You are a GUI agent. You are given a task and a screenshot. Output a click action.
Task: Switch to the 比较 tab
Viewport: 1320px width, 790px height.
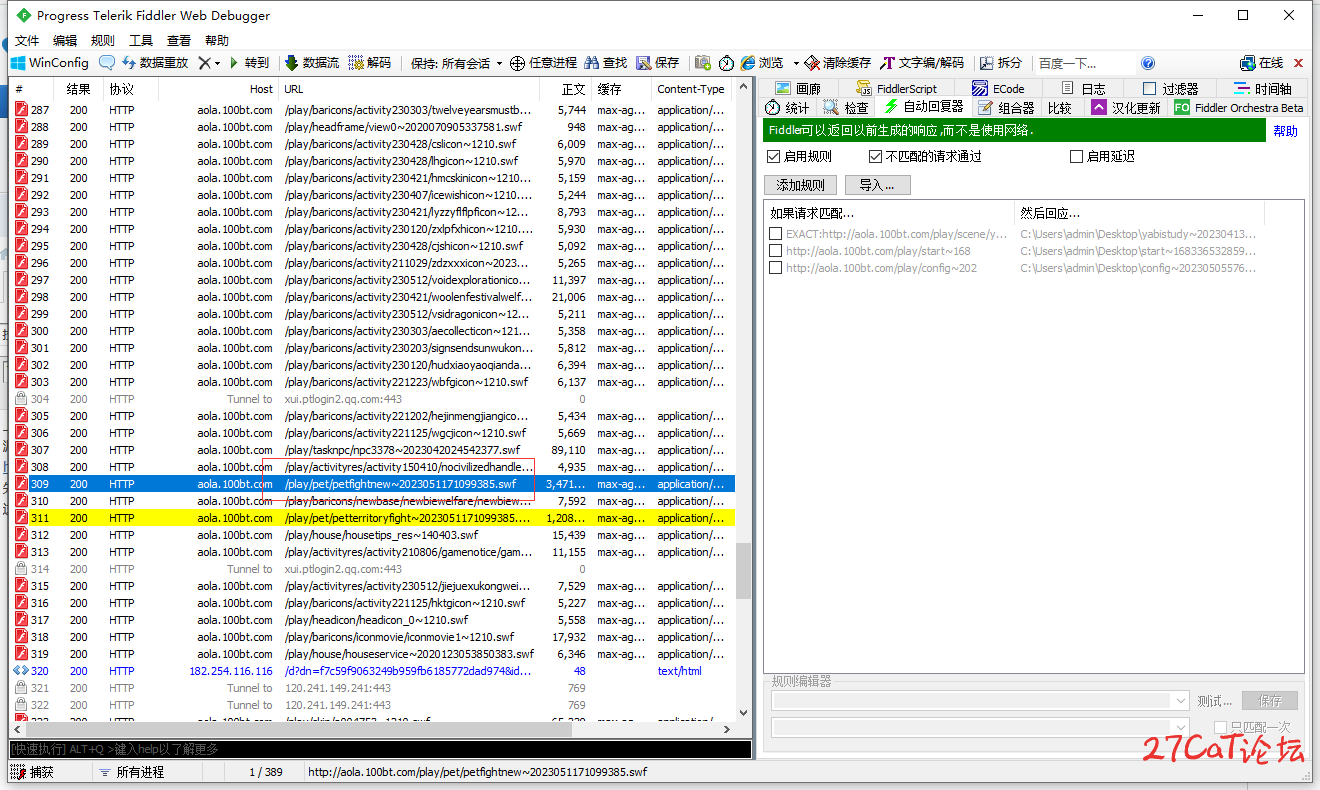click(1060, 107)
